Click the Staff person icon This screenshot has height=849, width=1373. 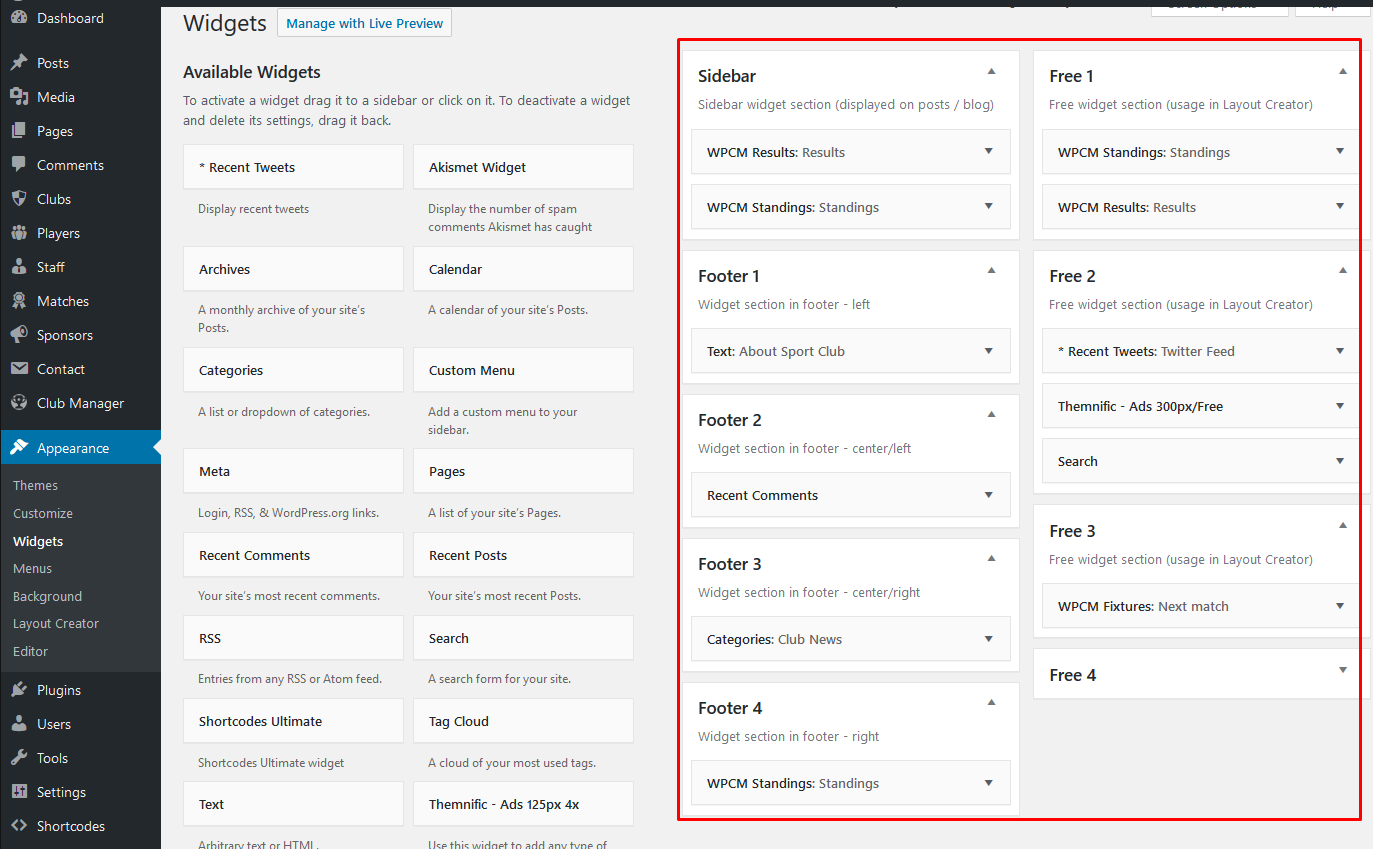click(19, 267)
